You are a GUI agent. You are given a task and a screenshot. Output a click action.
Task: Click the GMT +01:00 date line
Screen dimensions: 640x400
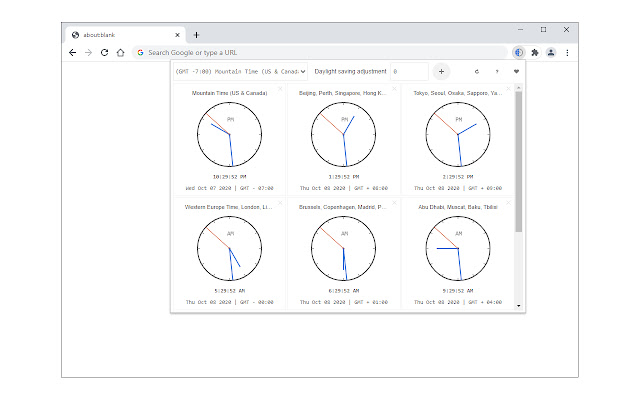click(x=344, y=302)
